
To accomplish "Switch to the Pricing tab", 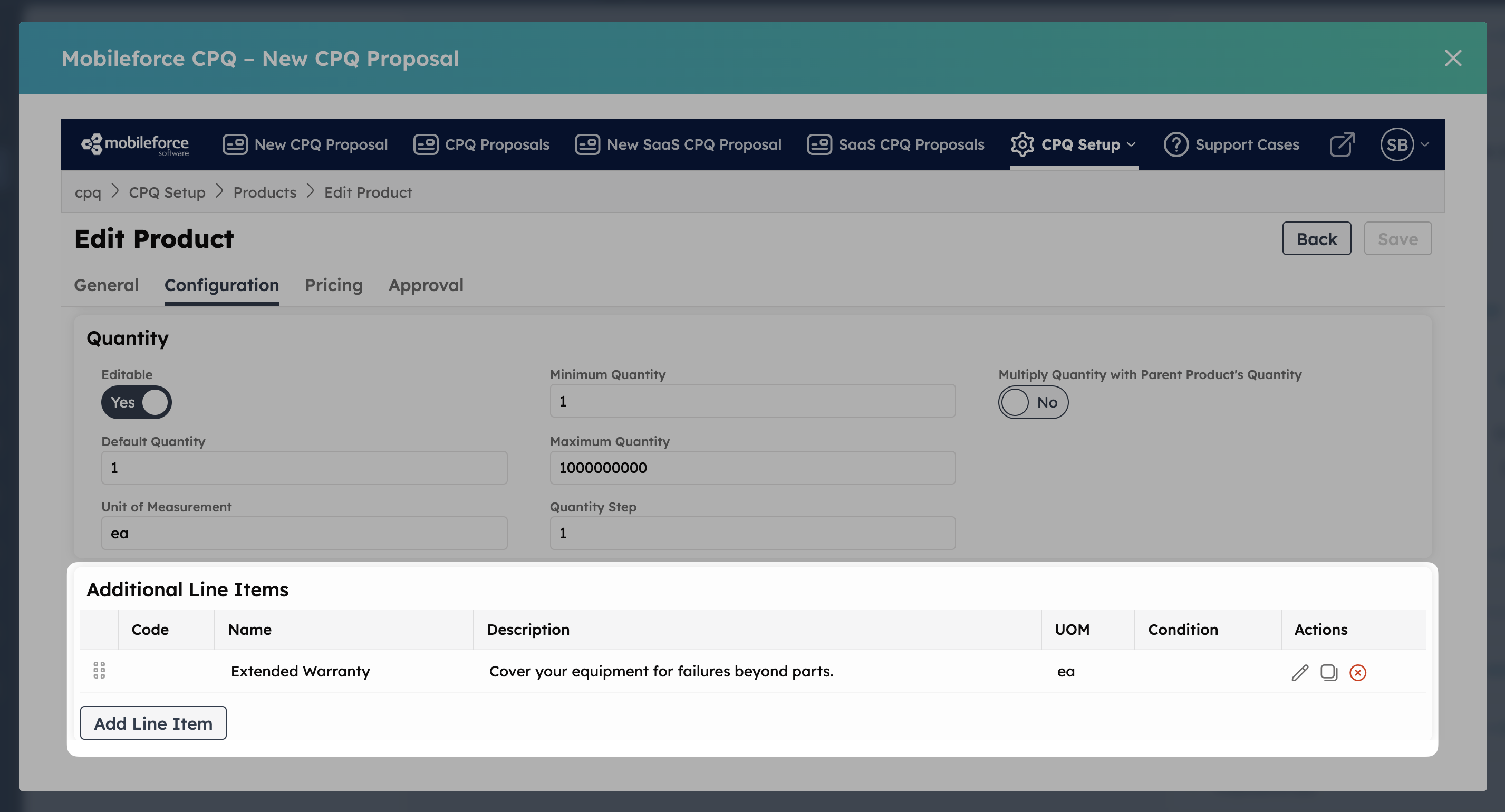I will coord(333,285).
